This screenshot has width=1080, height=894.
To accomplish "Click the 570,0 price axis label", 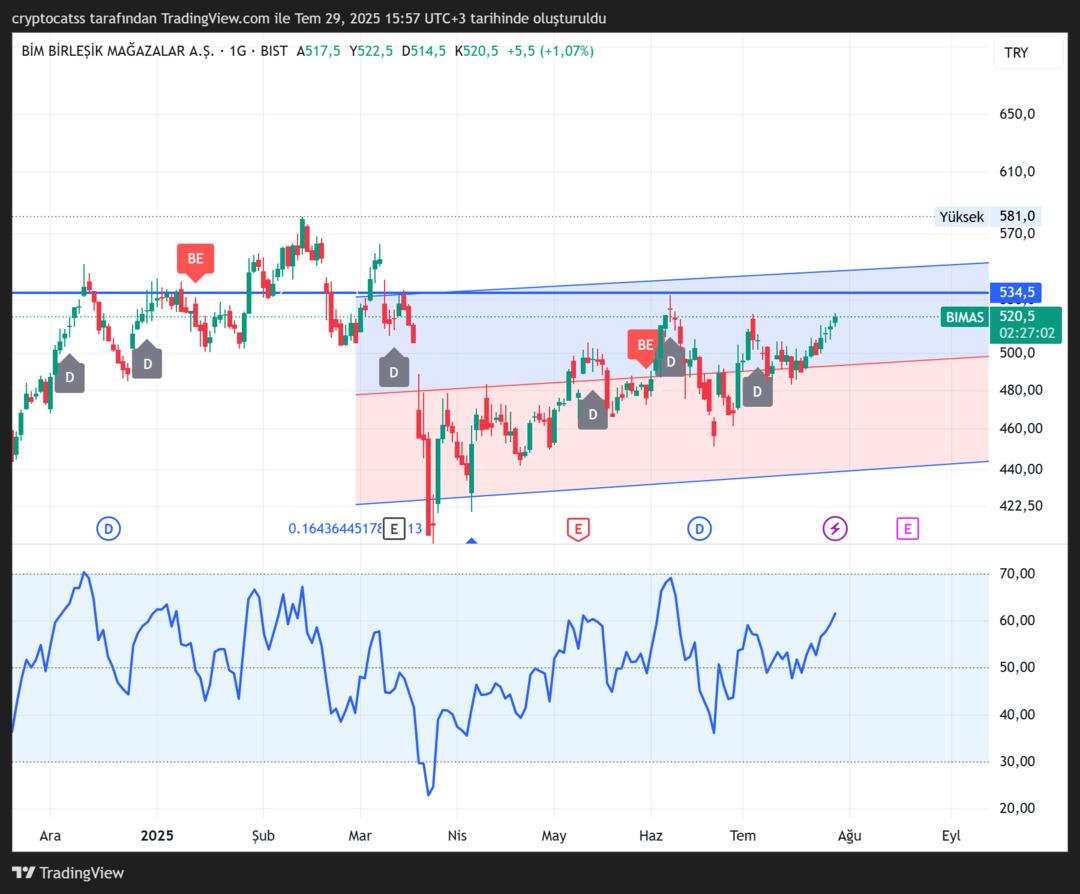I will click(x=1017, y=233).
